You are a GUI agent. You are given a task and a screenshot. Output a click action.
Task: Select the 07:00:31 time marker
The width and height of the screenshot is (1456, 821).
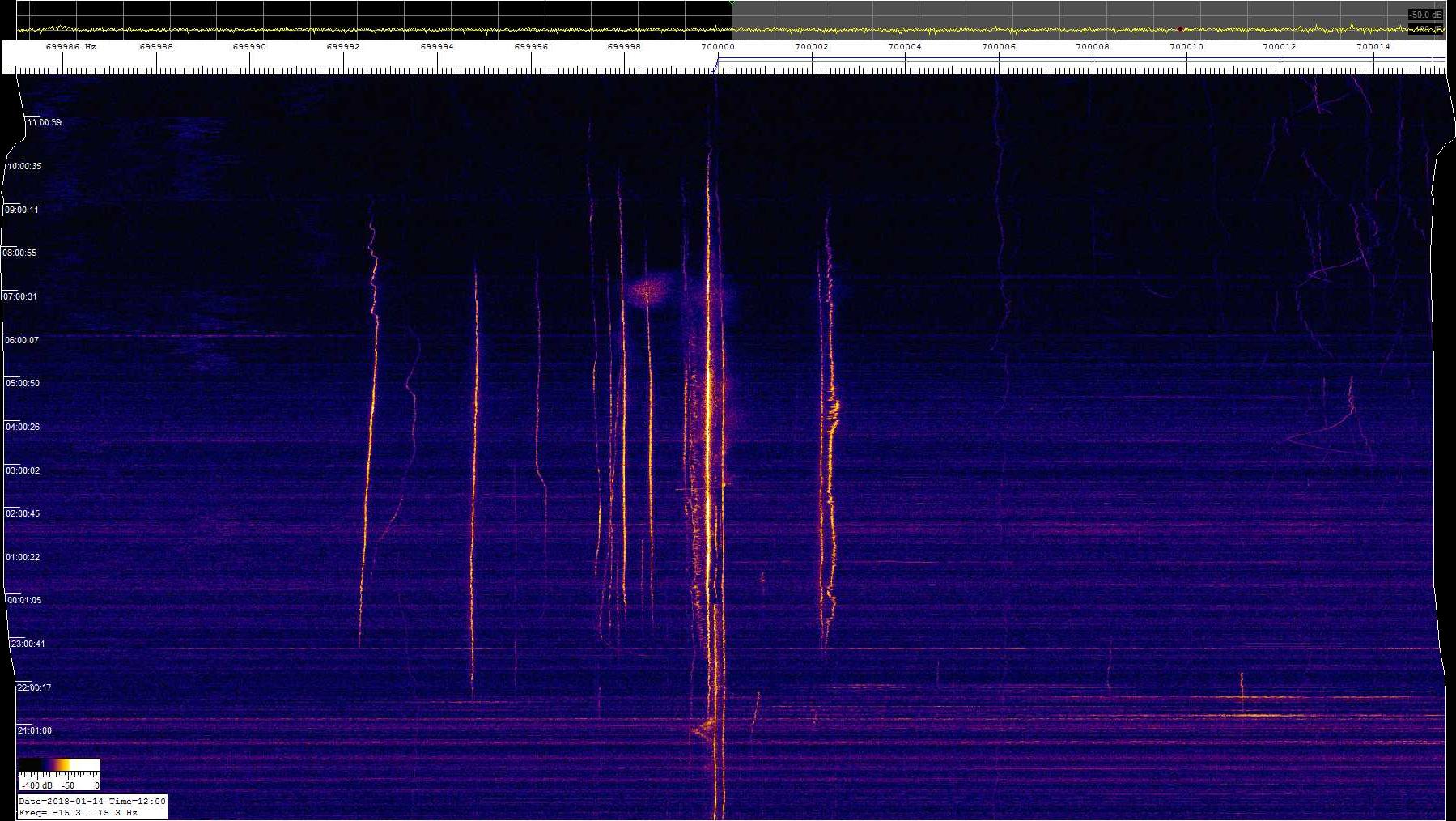point(20,296)
